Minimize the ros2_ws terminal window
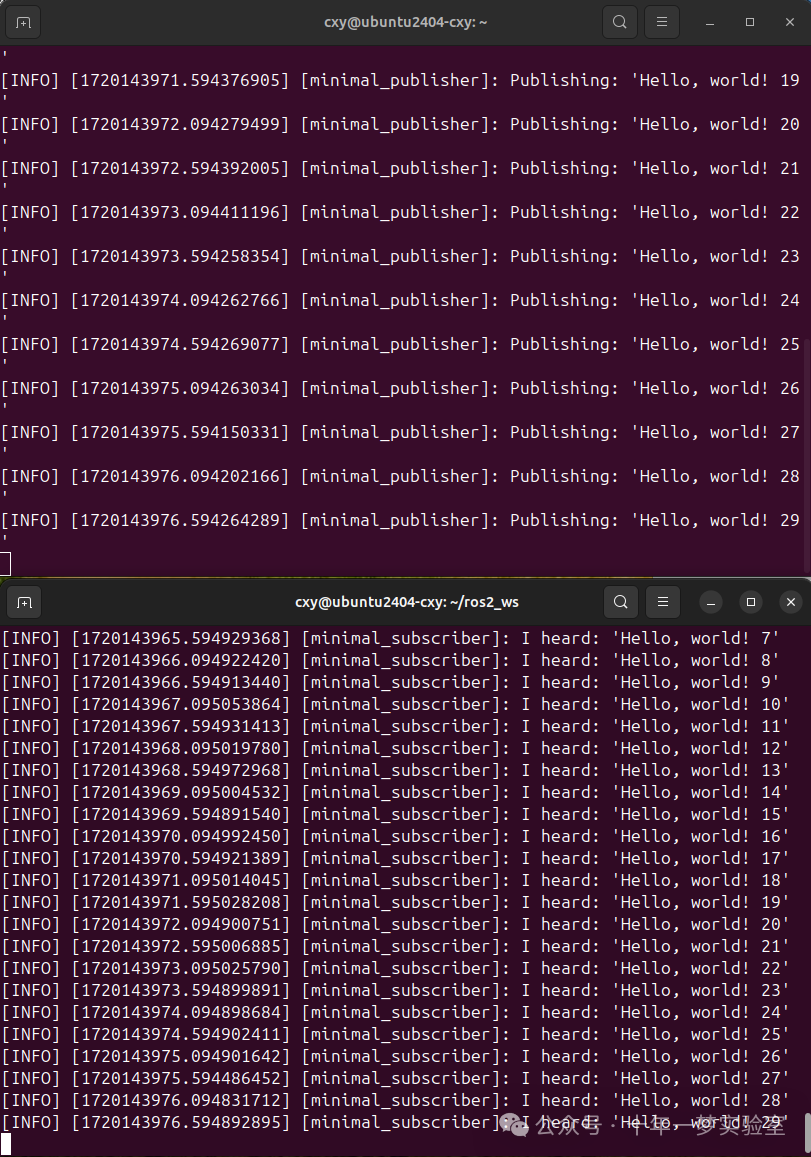This screenshot has height=1157, width=811. pos(711,603)
